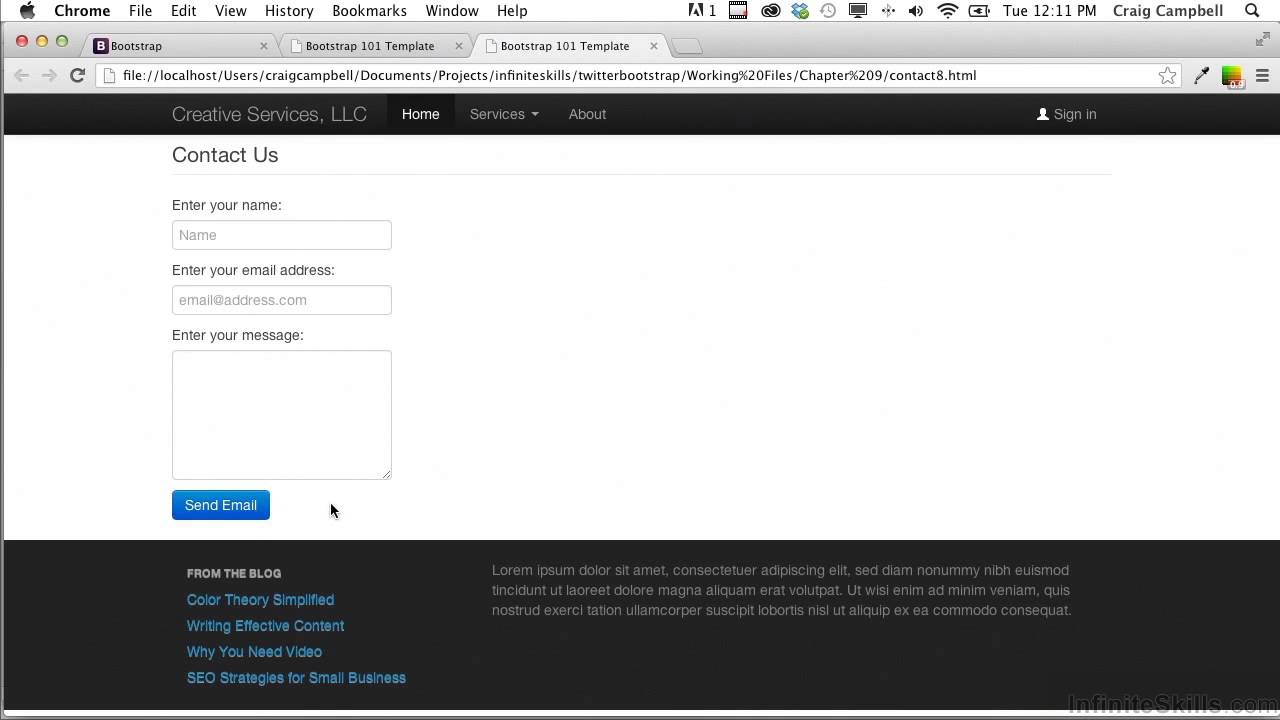
Task: Close the middle Bootstrap 101 Template tab
Action: [x=459, y=46]
